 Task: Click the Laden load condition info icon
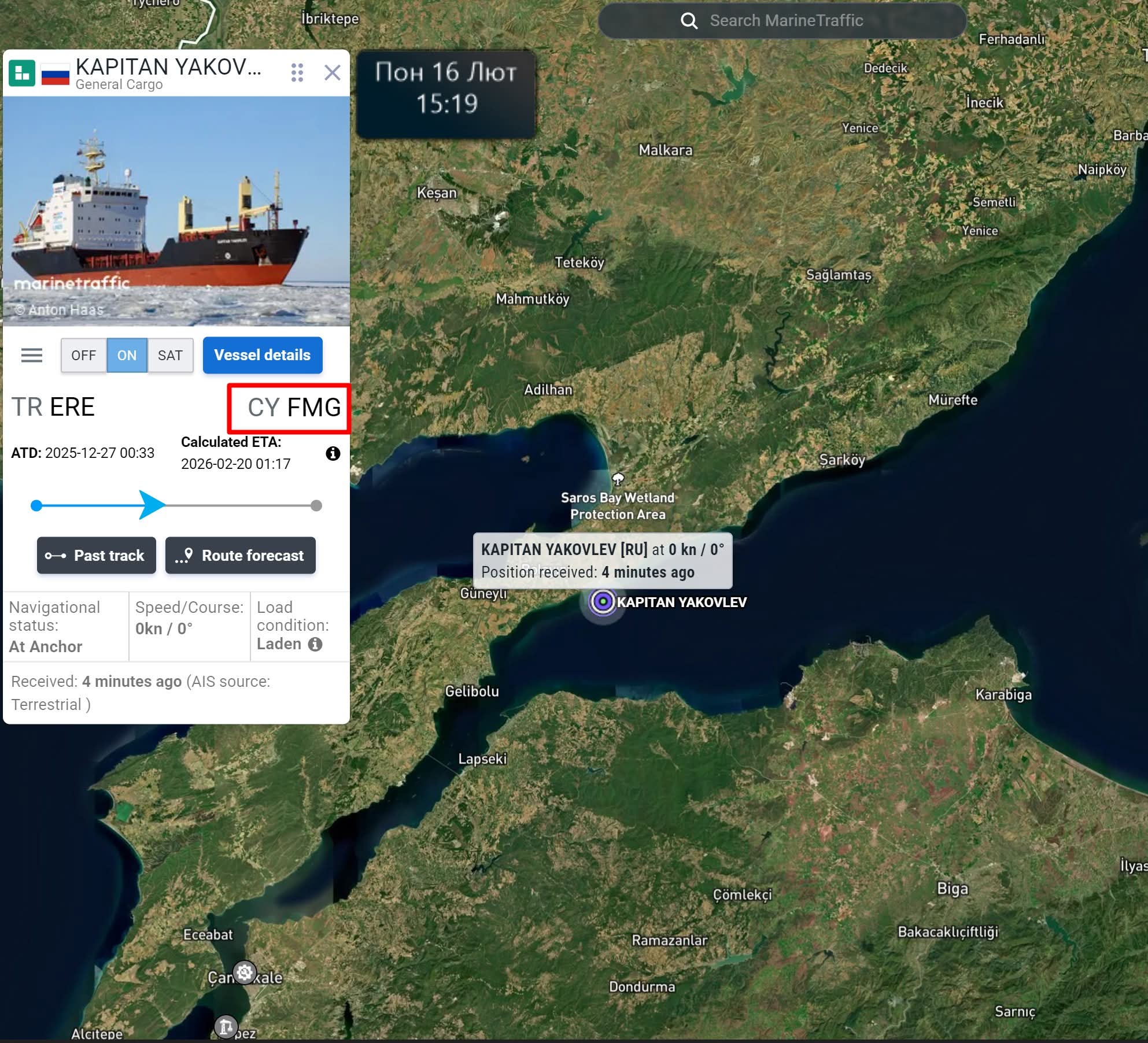pos(315,644)
